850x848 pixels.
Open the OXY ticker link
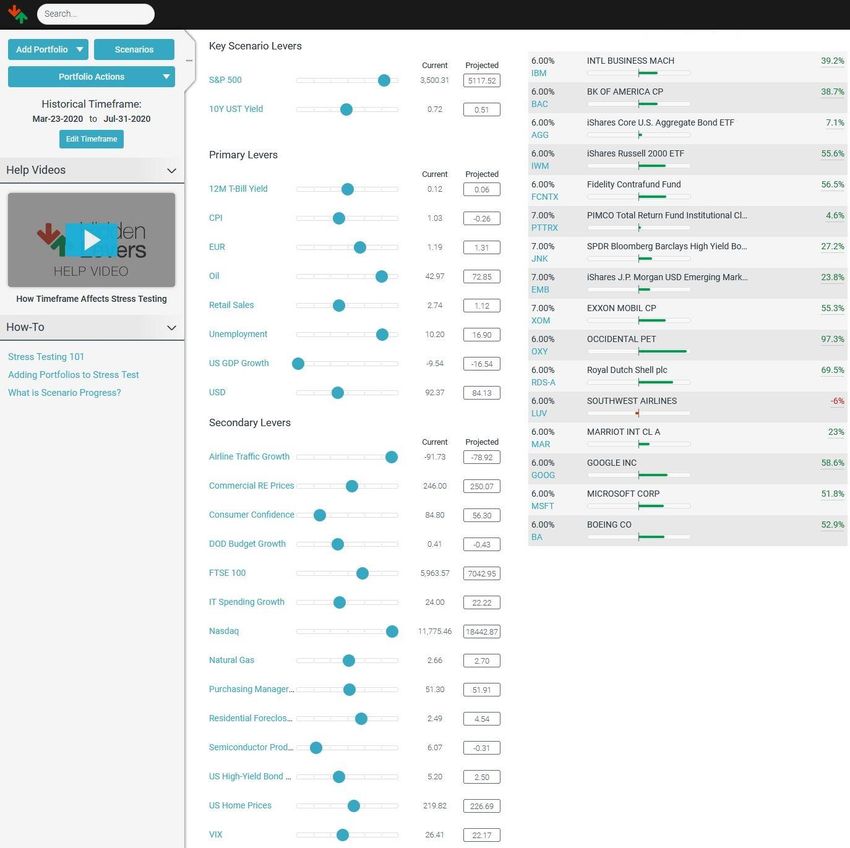click(x=540, y=351)
